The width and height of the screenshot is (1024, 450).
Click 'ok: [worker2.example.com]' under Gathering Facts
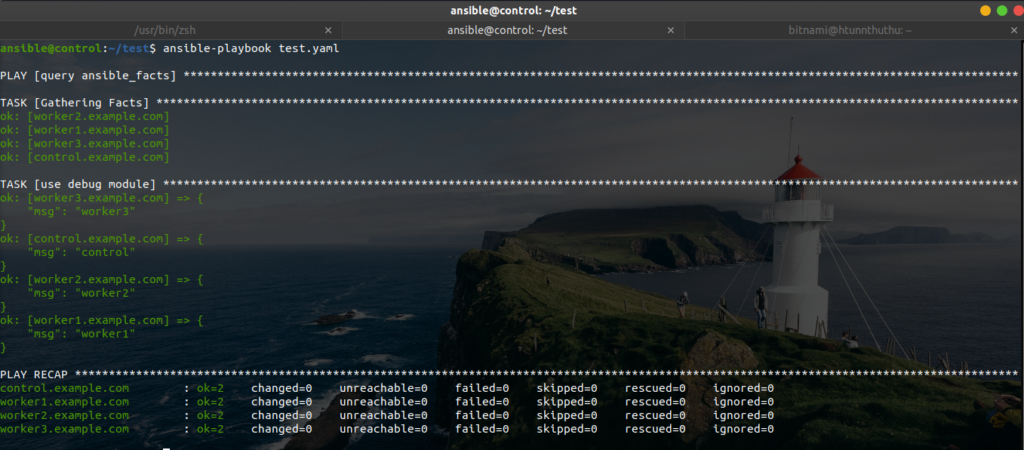pyautogui.click(x=85, y=117)
